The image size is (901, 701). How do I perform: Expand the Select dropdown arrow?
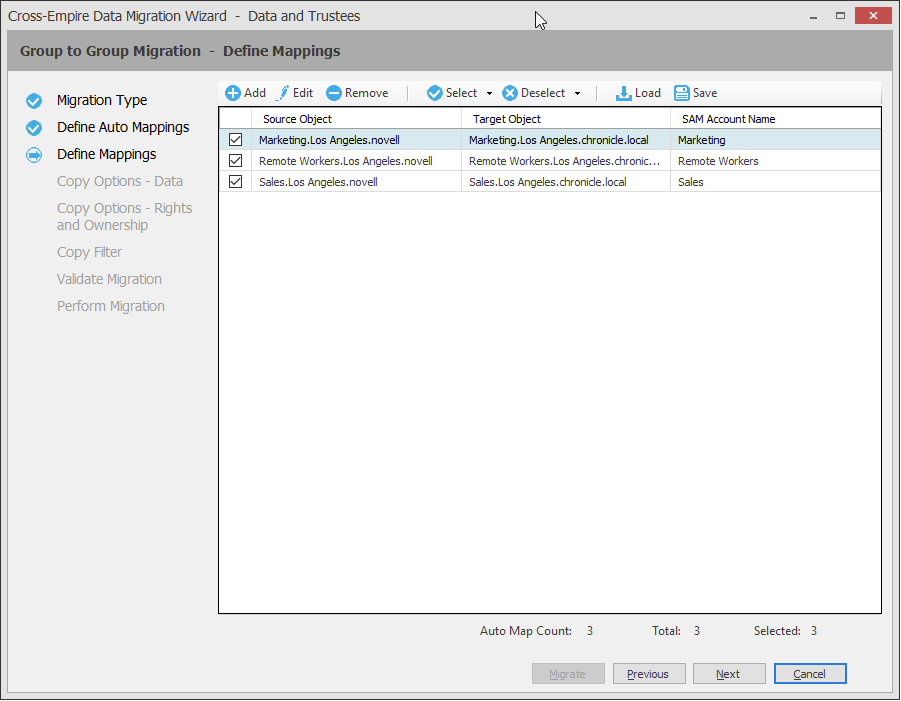(x=489, y=94)
